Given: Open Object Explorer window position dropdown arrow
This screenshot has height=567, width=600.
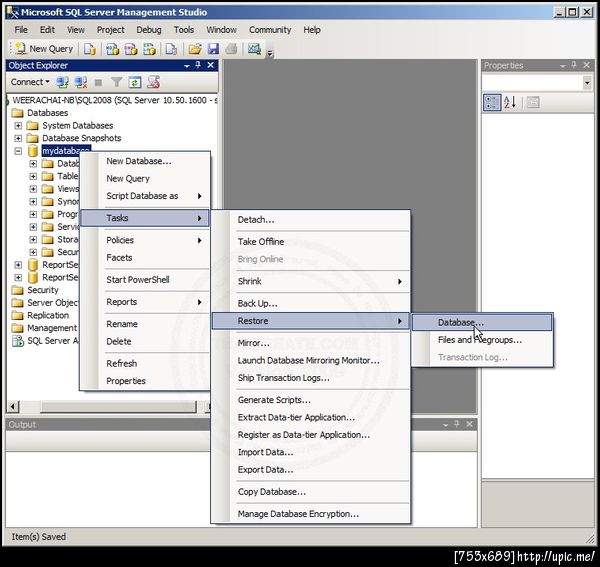Looking at the screenshot, I should pyautogui.click(x=187, y=66).
